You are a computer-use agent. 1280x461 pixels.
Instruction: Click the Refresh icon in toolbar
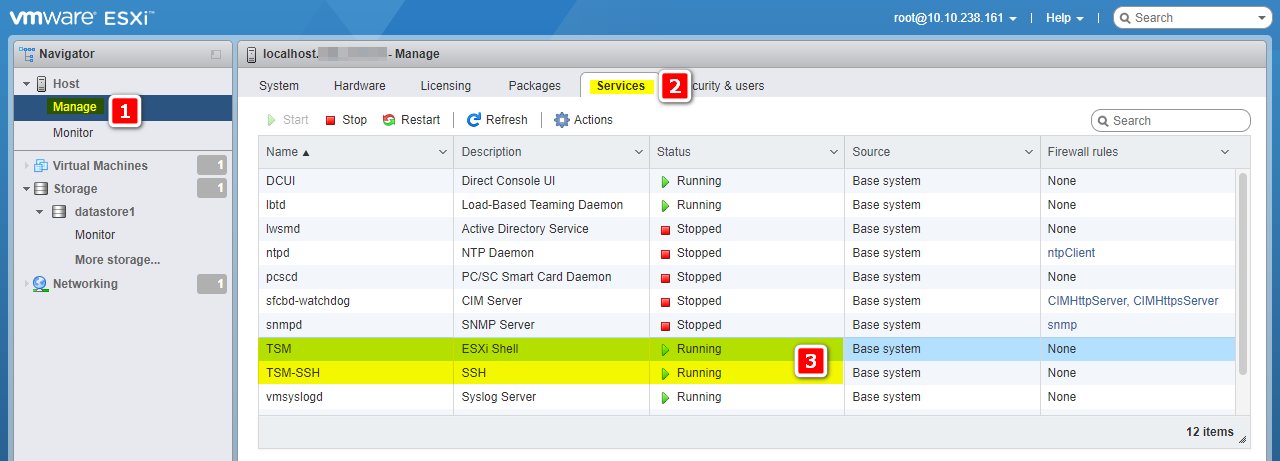pos(474,120)
